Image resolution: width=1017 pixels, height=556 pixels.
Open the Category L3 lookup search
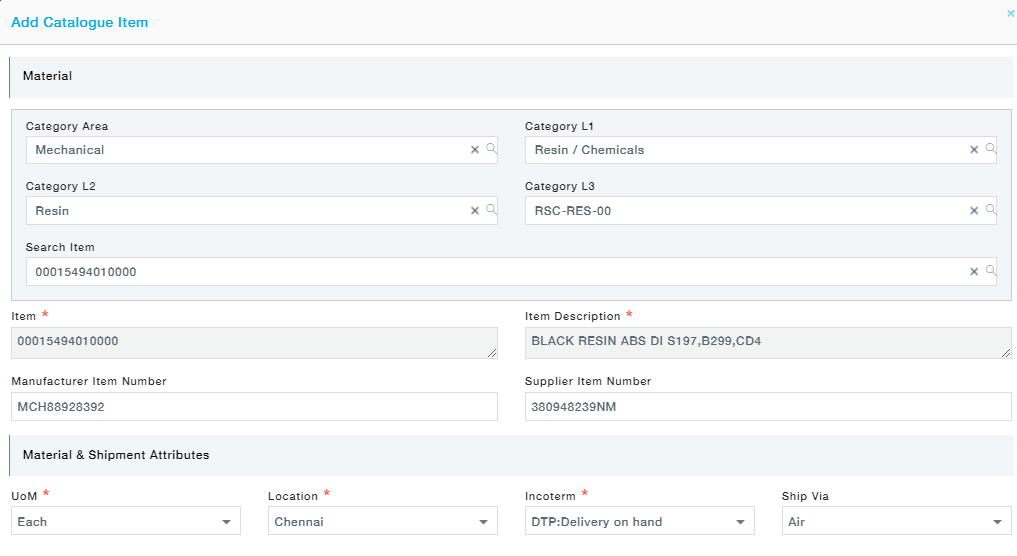(990, 210)
